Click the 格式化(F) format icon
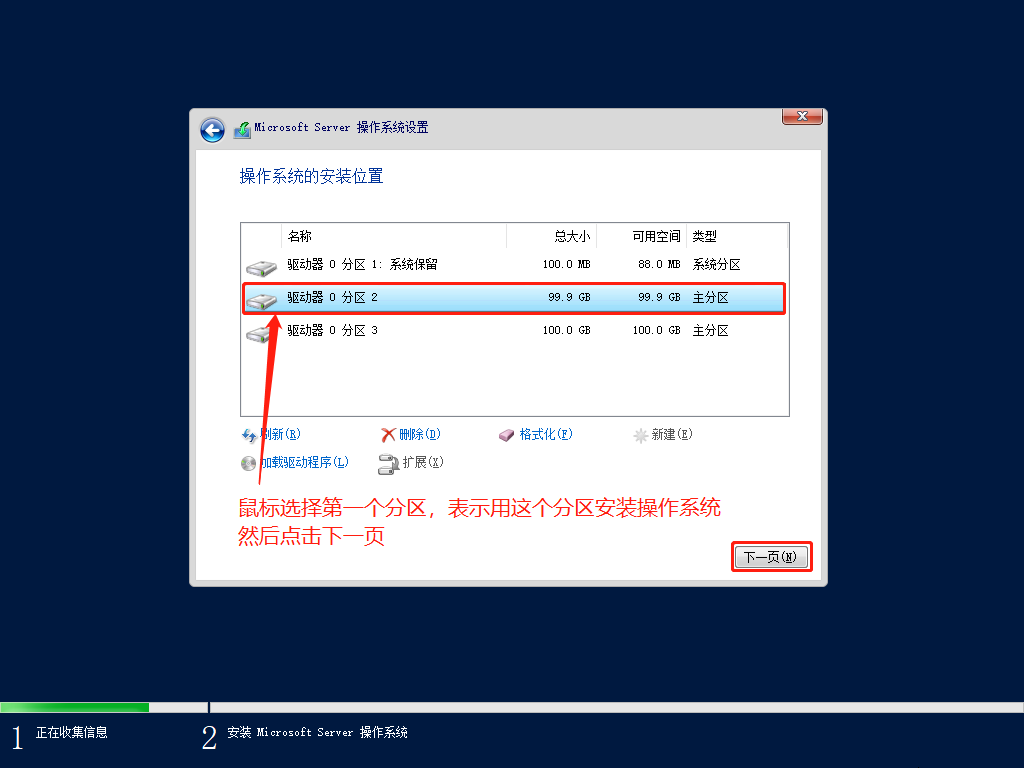 [506, 434]
